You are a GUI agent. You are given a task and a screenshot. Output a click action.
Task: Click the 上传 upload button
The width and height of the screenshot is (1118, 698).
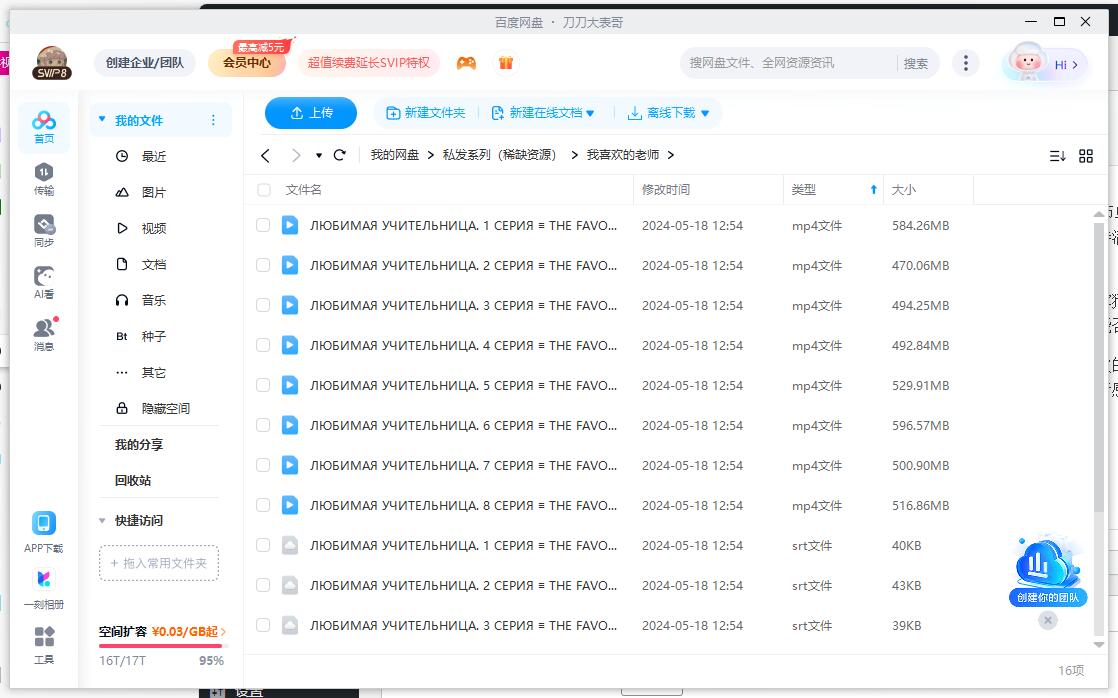pyautogui.click(x=310, y=113)
